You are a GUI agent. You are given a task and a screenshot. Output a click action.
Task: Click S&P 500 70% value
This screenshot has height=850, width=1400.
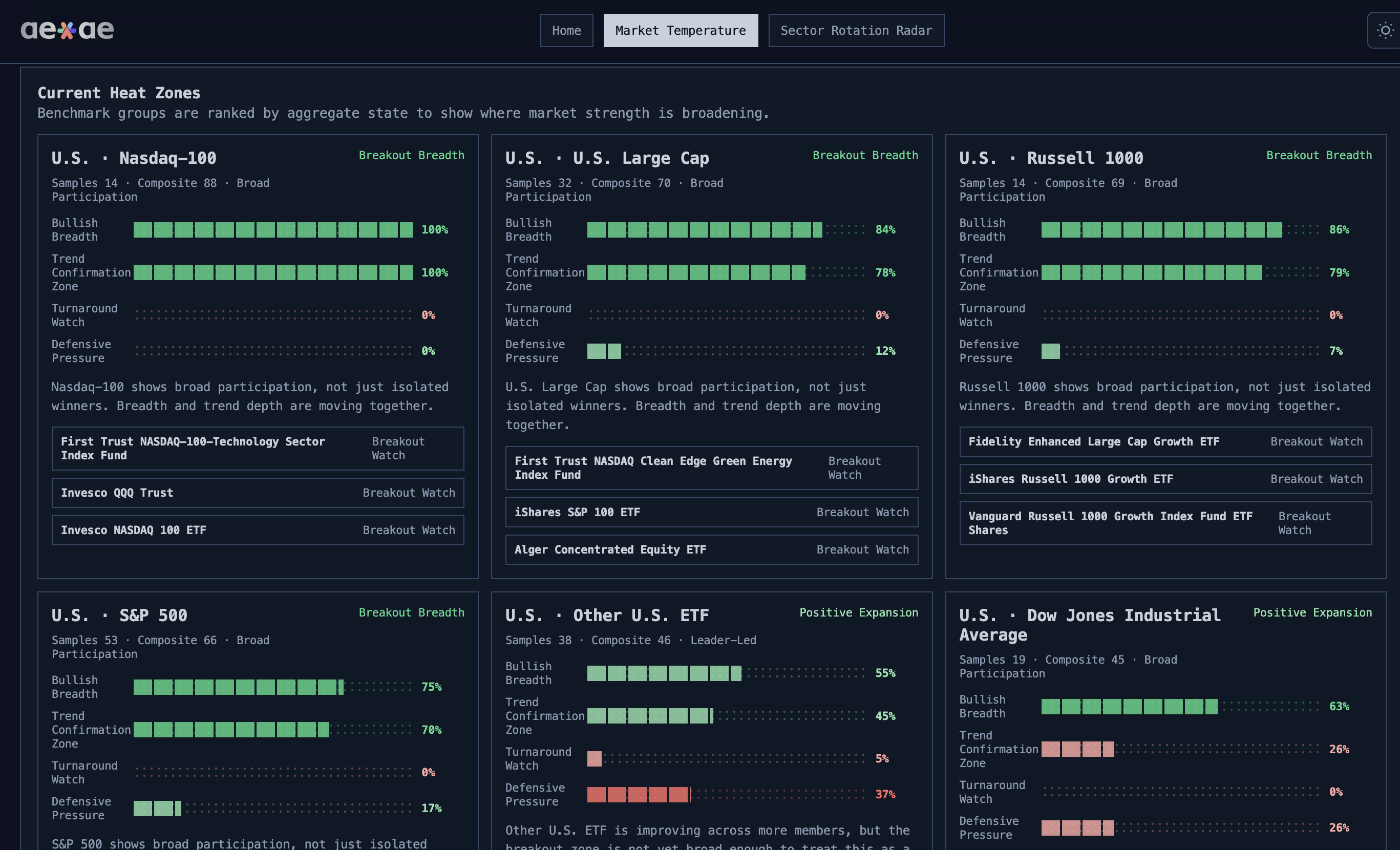[x=431, y=730]
